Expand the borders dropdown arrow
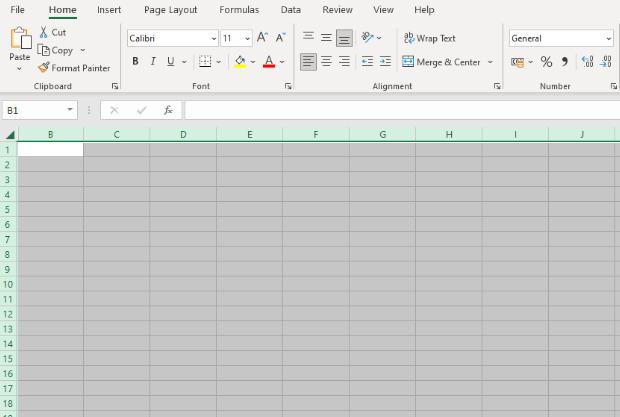Screen dimensions: 620x417 [219, 62]
